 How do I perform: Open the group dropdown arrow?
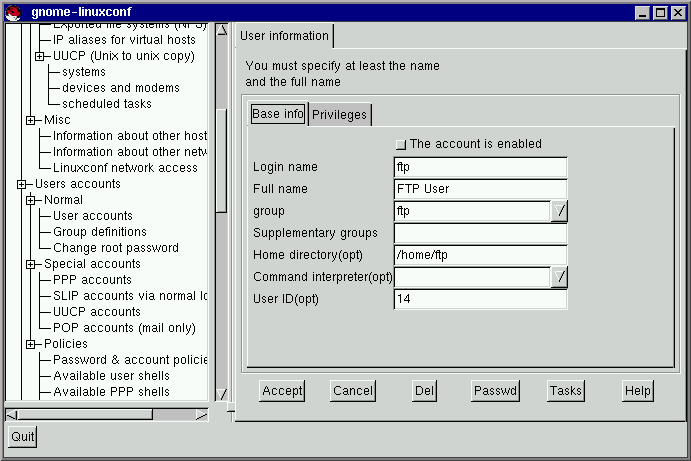point(560,211)
